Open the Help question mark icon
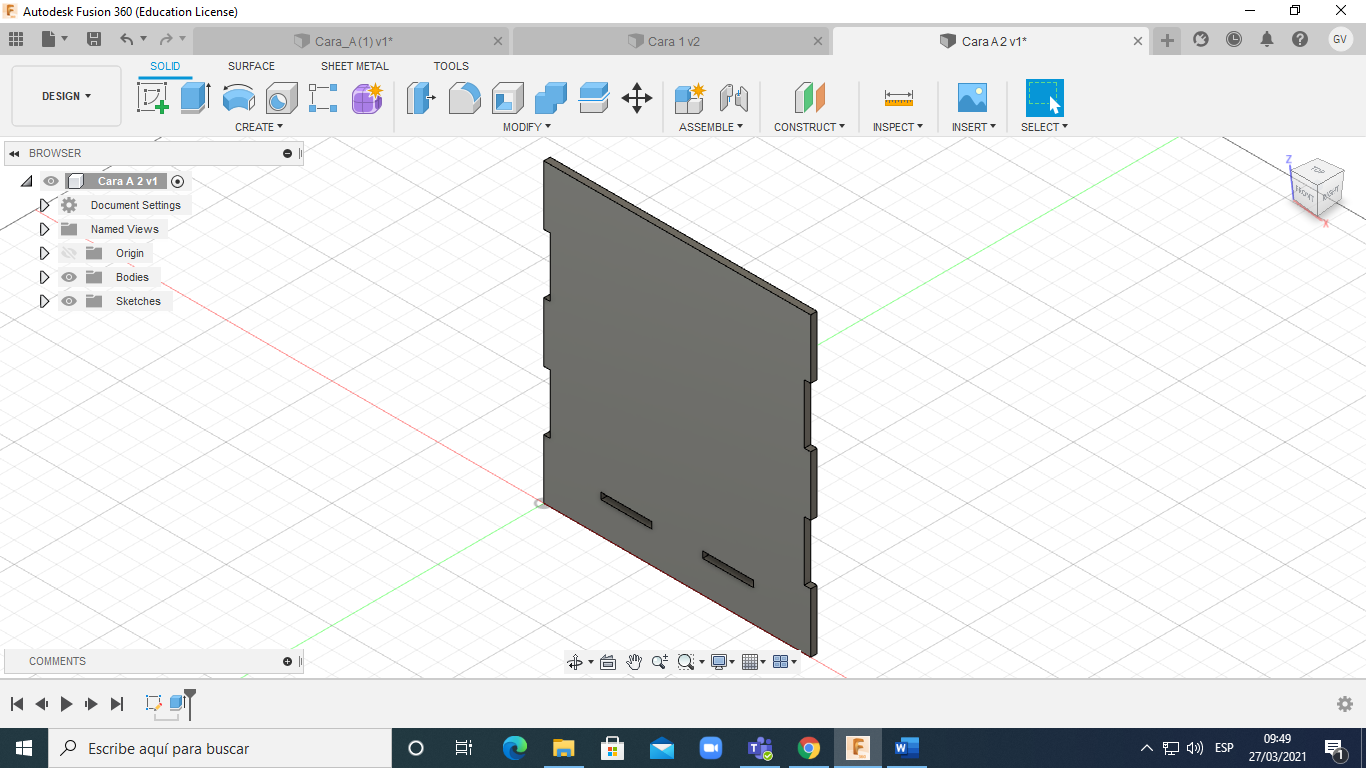The image size is (1366, 768). [x=1300, y=39]
